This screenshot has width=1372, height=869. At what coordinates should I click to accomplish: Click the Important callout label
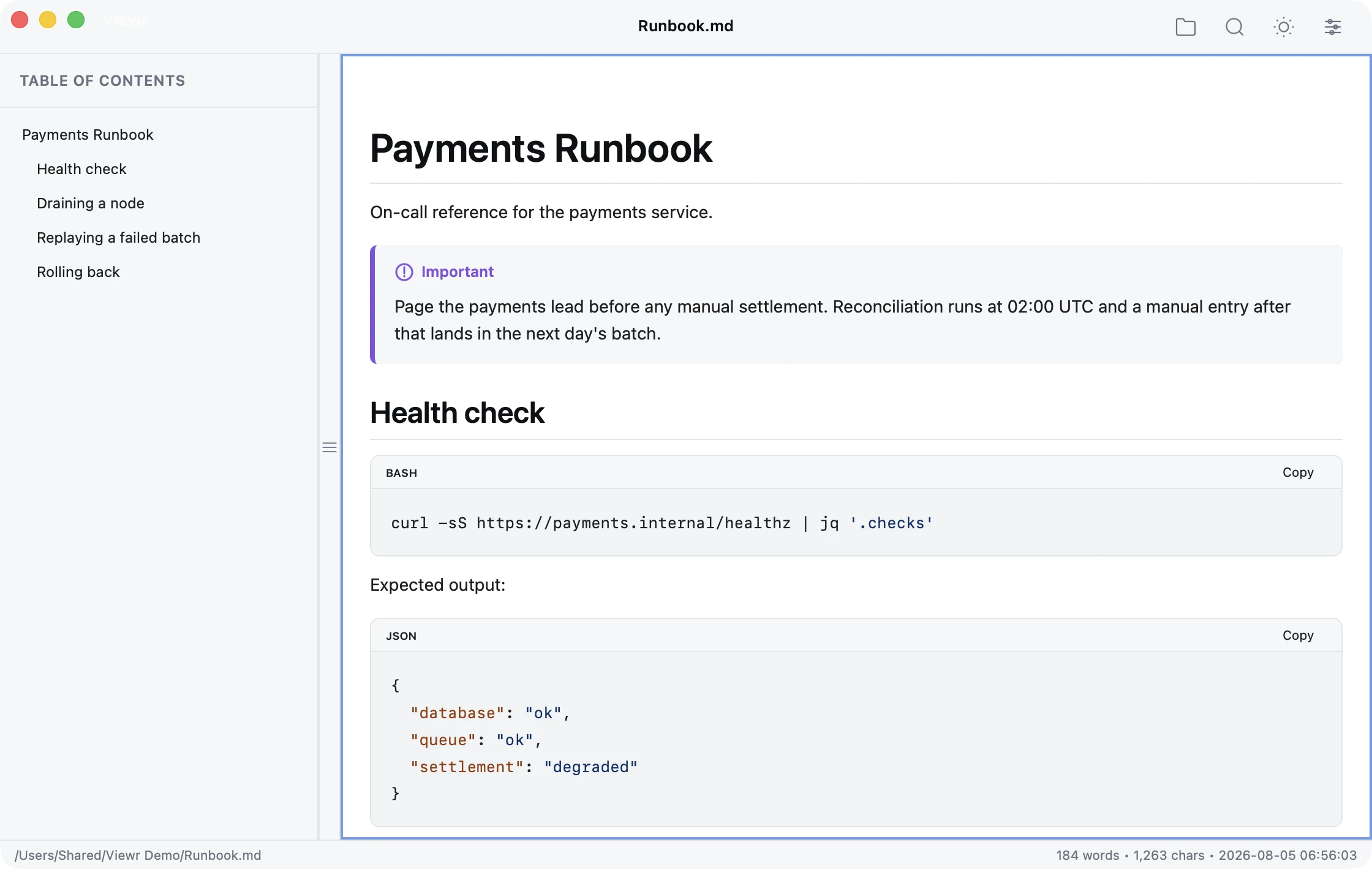457,271
